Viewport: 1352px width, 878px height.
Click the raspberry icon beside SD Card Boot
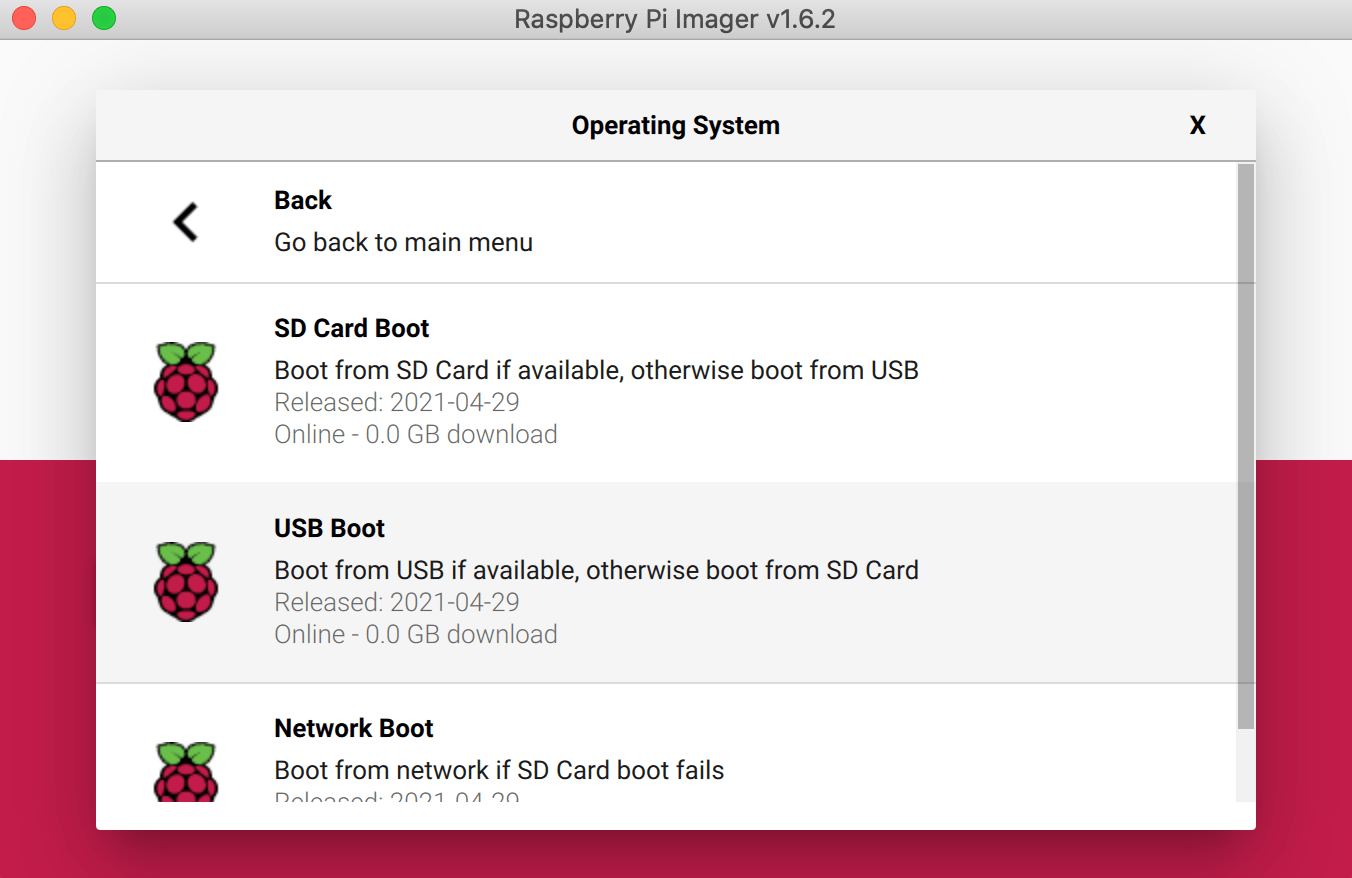click(186, 381)
